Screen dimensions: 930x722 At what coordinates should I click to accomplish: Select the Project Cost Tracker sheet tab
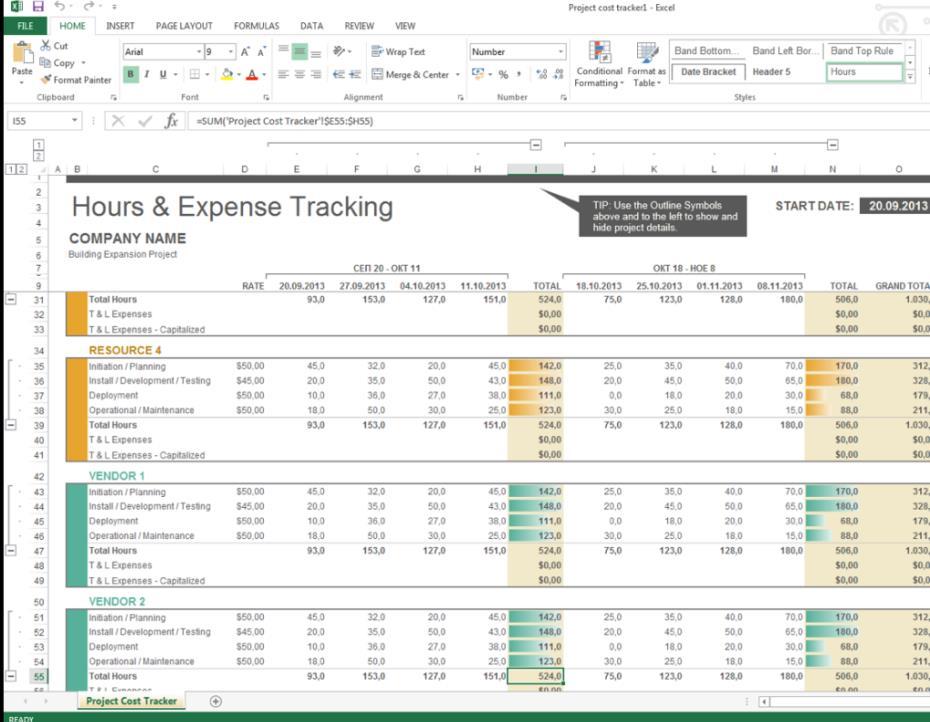click(131, 701)
